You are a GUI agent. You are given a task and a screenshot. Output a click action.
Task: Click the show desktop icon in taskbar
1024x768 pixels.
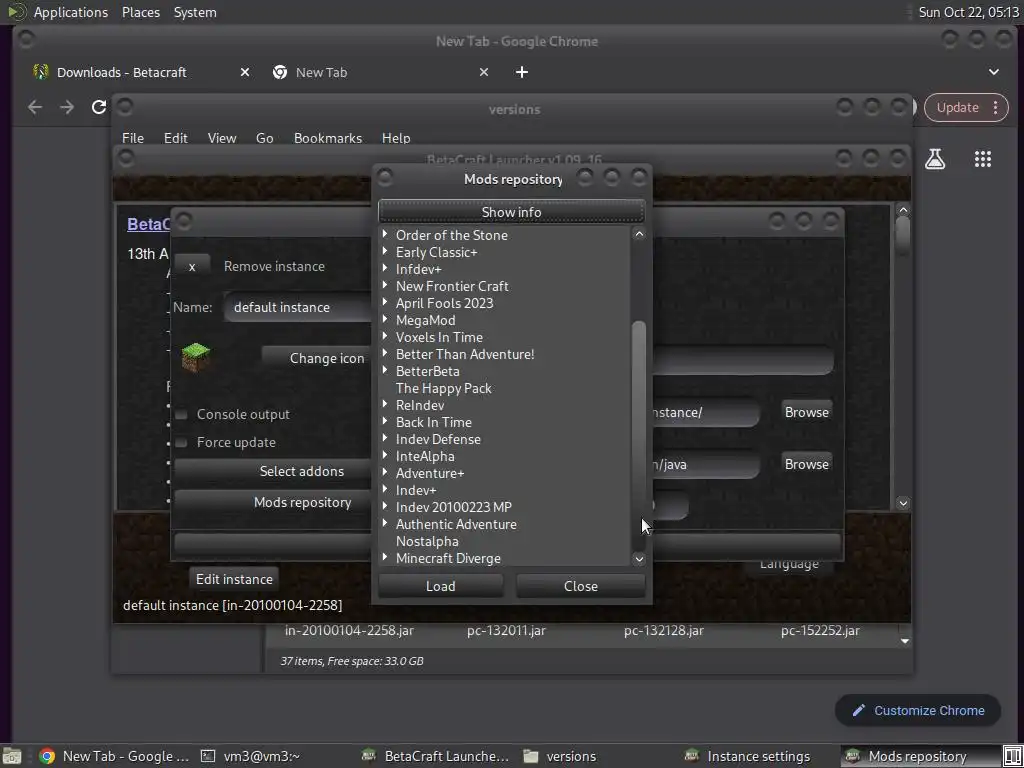click(x=11, y=756)
